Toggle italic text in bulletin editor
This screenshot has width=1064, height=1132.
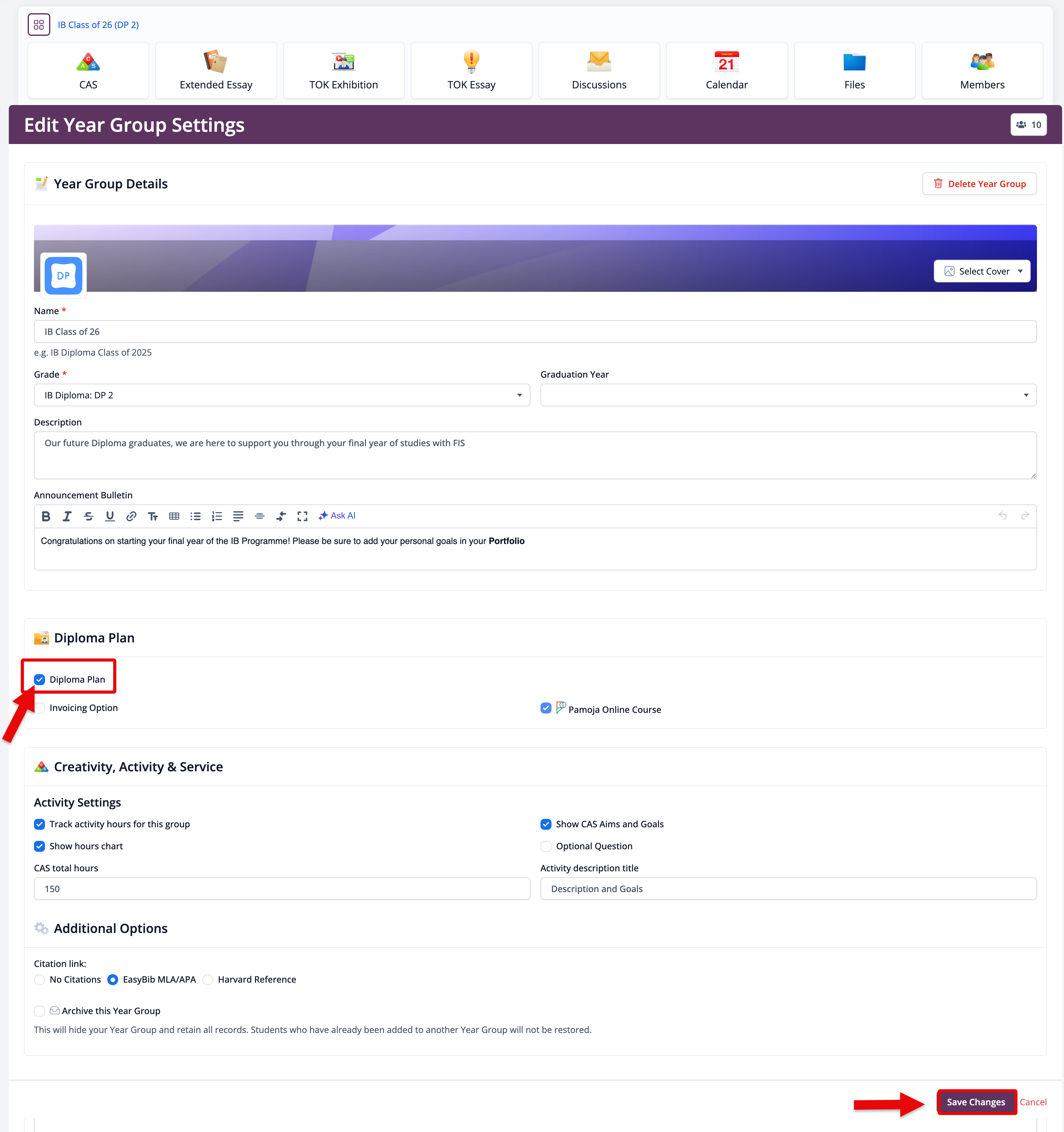coord(67,516)
